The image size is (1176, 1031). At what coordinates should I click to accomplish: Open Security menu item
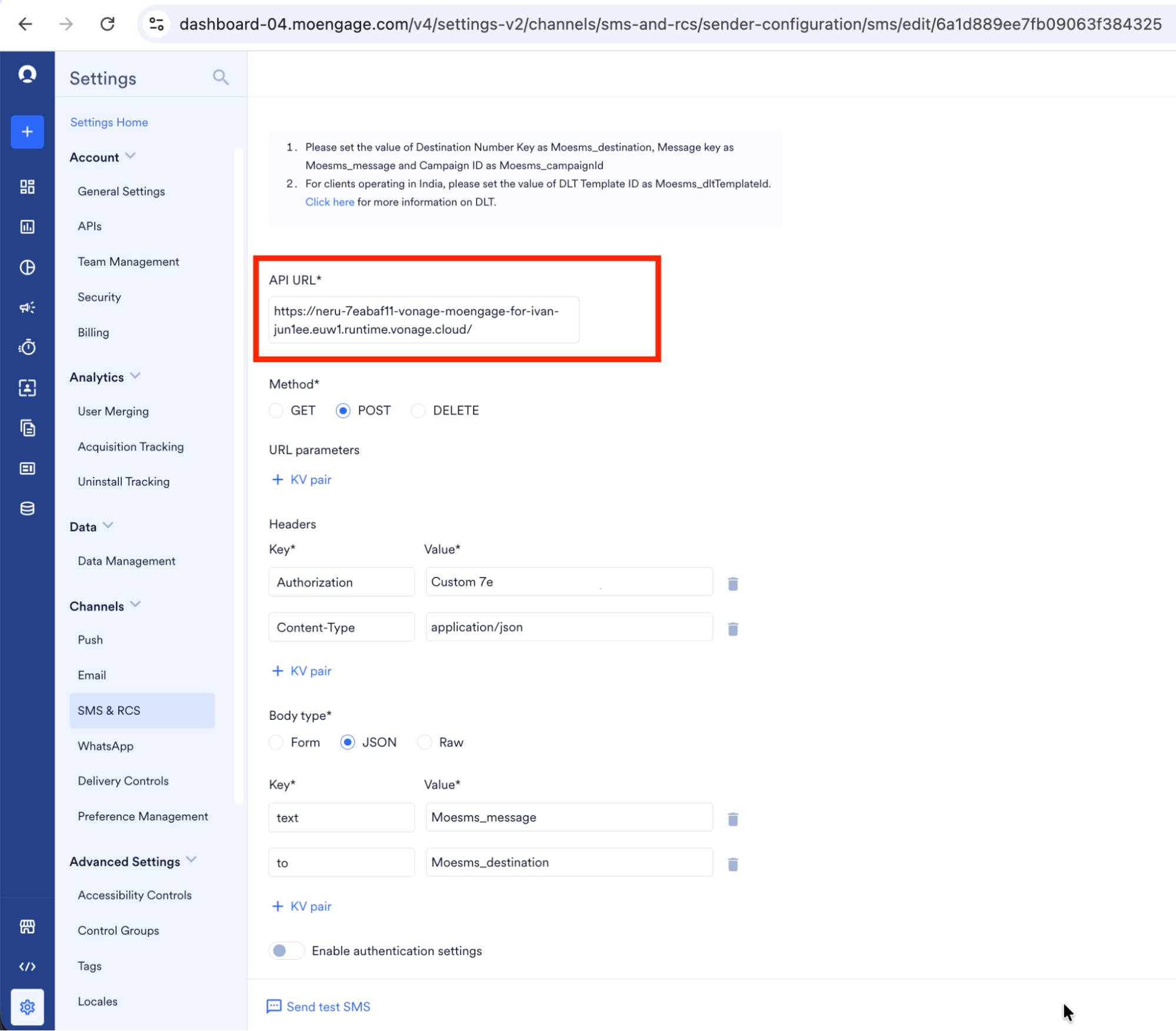(99, 297)
